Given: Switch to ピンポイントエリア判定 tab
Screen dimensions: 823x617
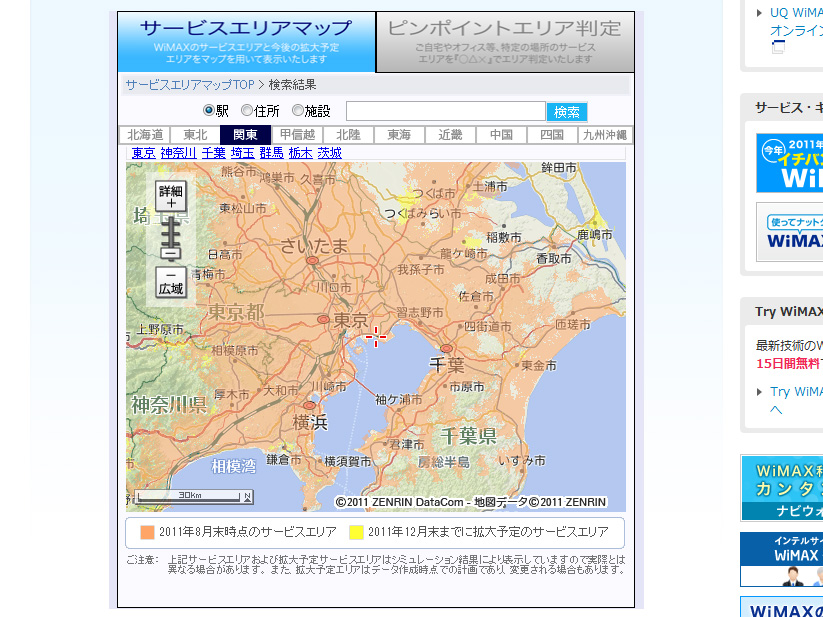Looking at the screenshot, I should (505, 42).
